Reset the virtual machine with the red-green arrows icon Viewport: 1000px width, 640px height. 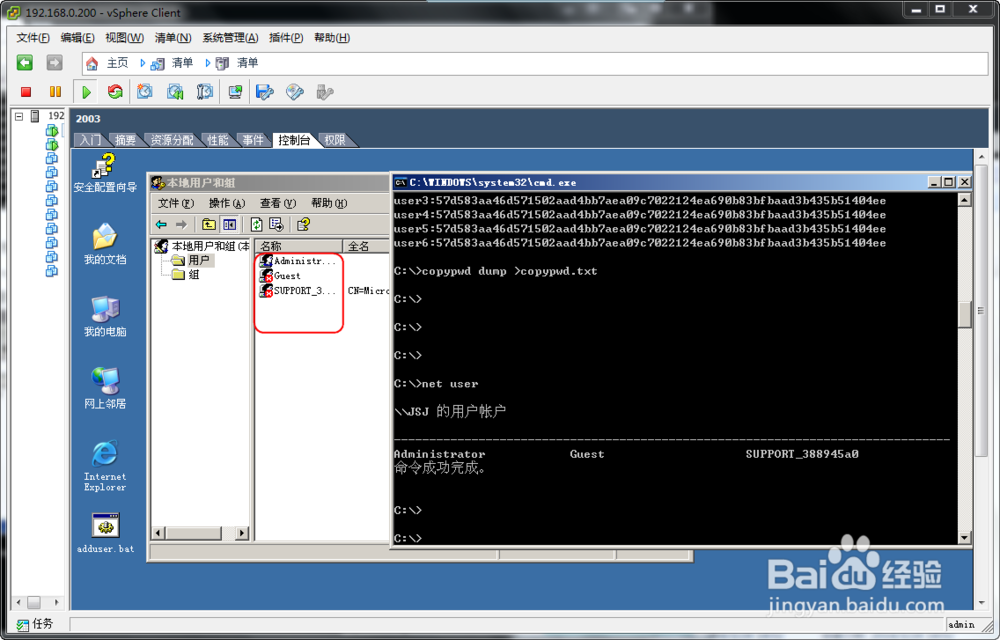pyautogui.click(x=115, y=92)
